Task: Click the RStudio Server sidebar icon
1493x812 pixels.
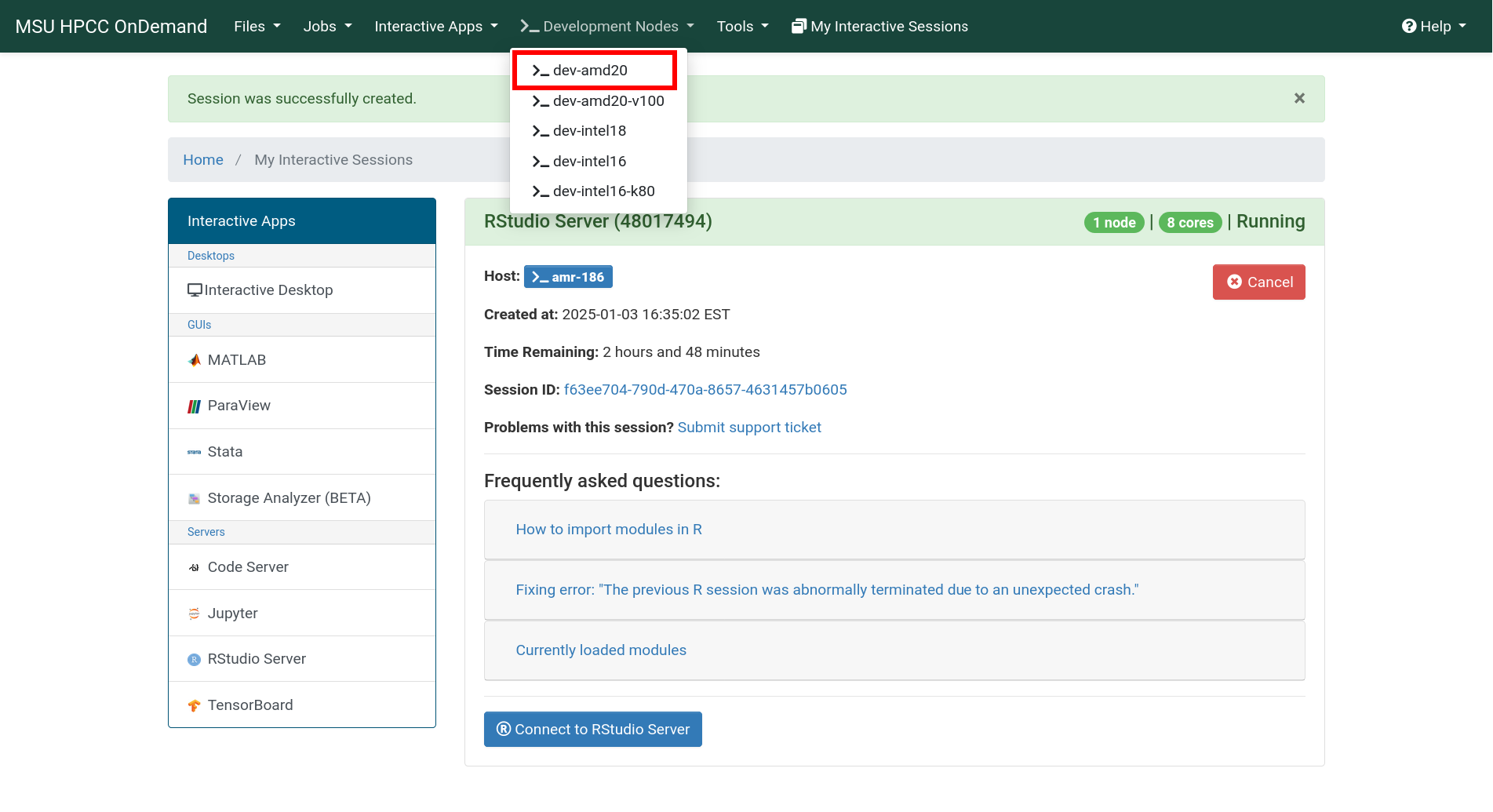Action: 195,660
